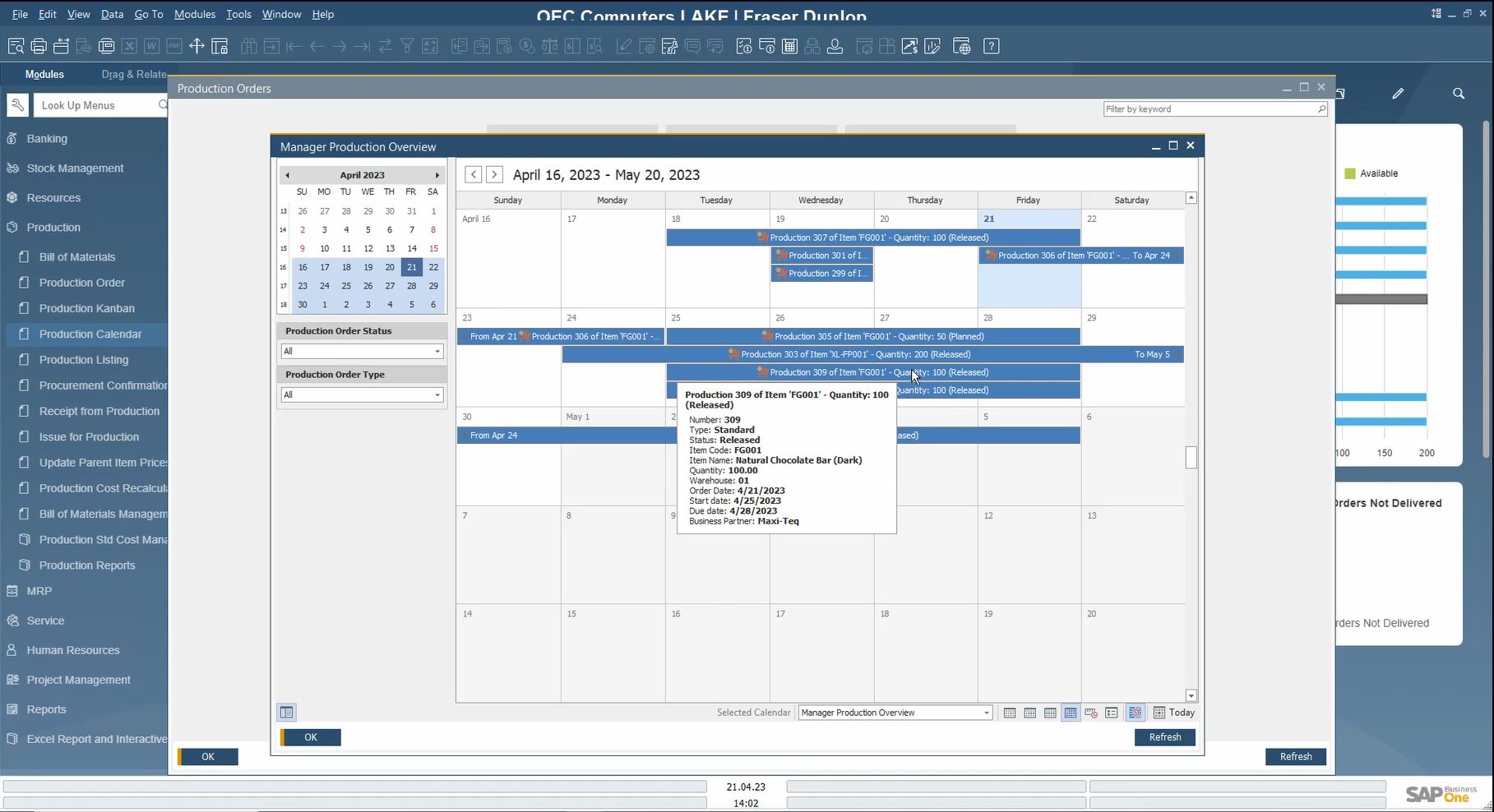1494x812 pixels.
Task: Navigate to next calendar period arrow
Action: point(494,174)
